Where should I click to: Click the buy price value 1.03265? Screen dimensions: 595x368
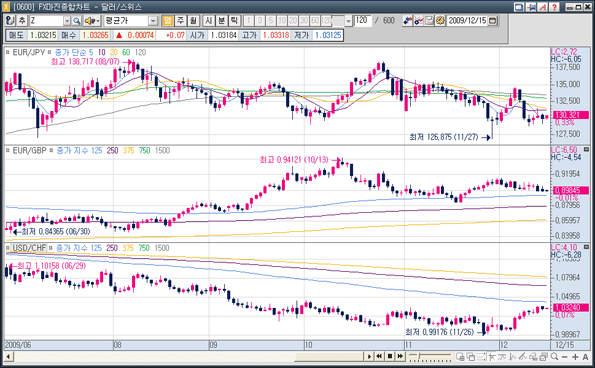coord(96,35)
